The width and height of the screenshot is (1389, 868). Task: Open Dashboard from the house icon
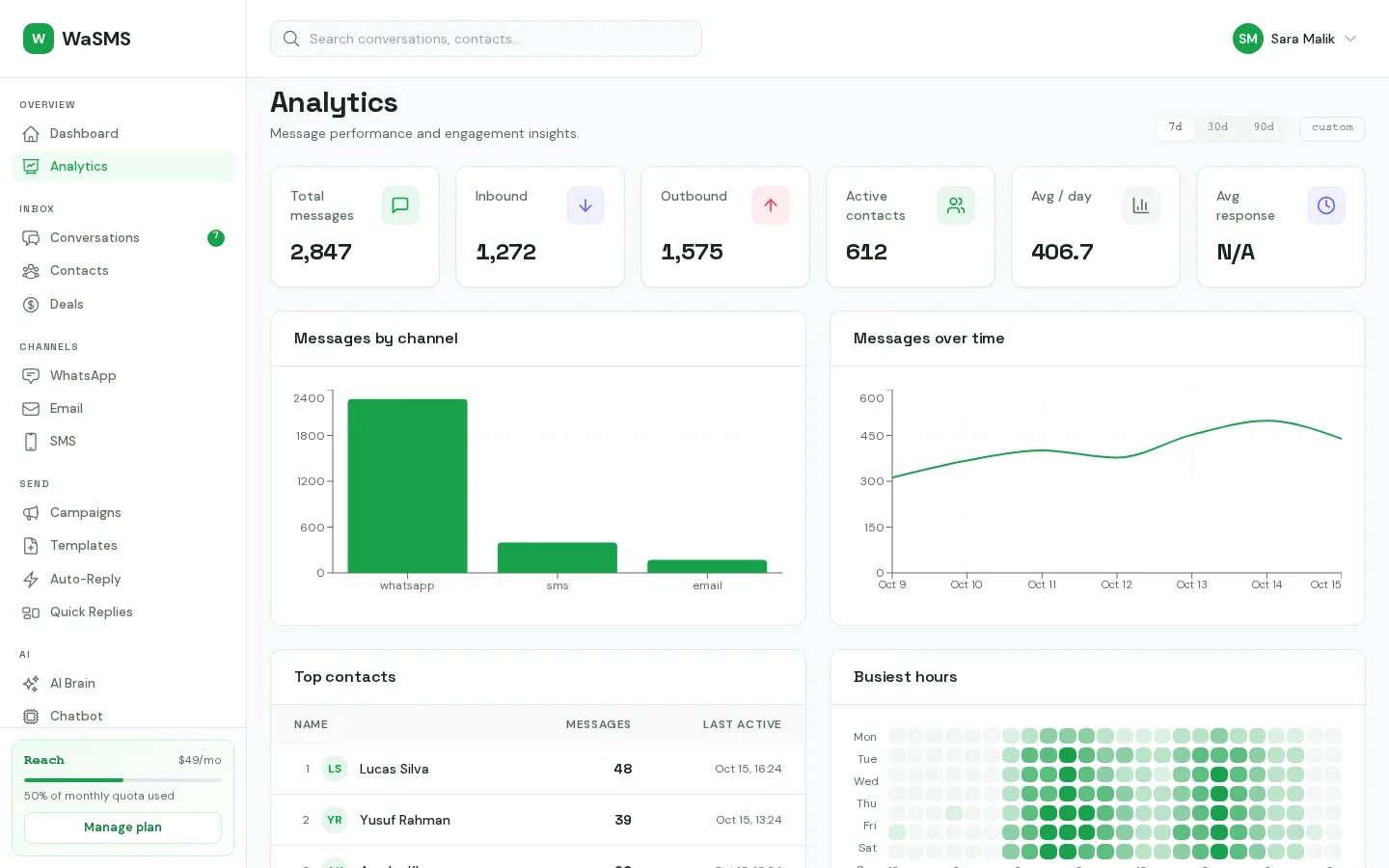point(31,134)
